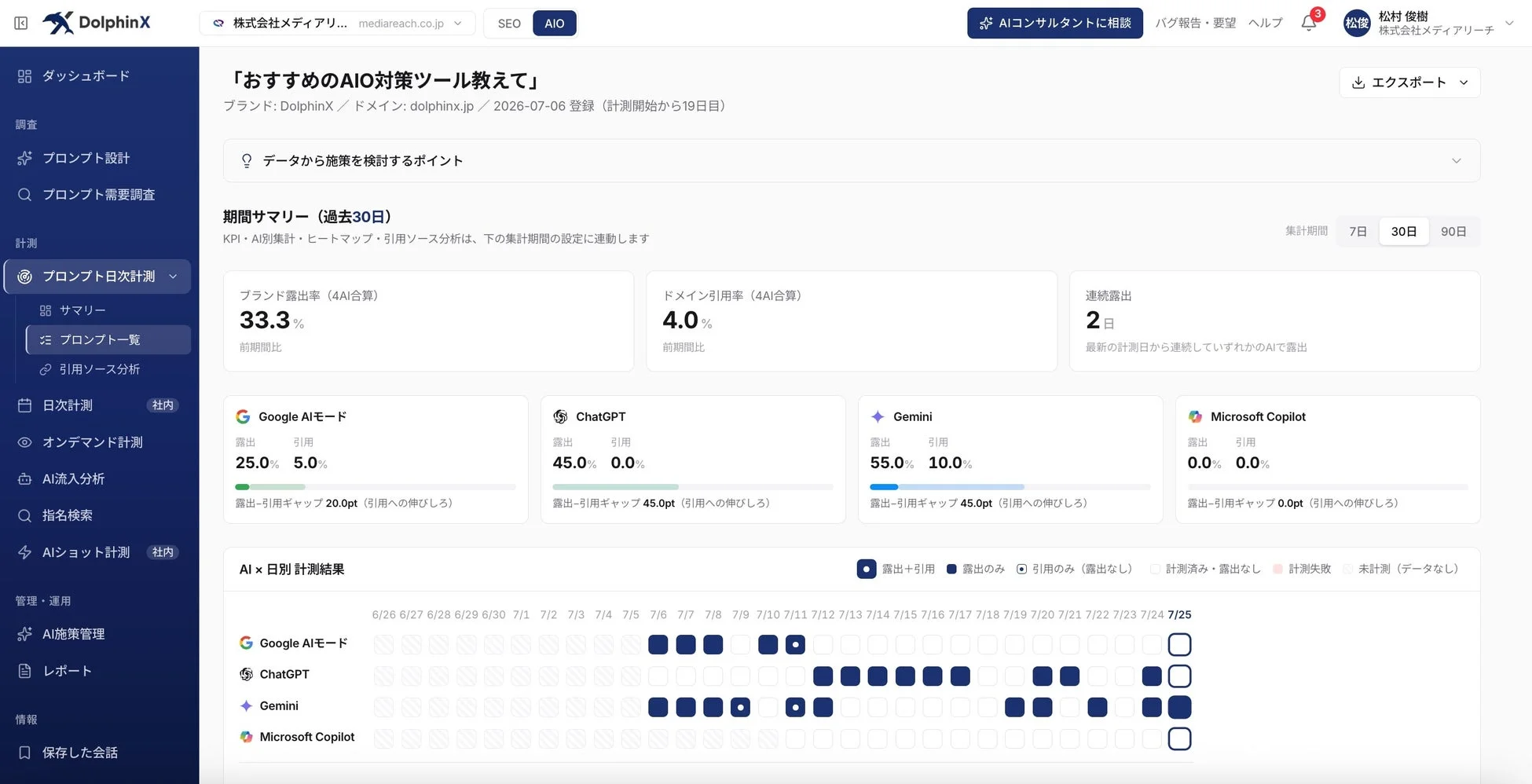Screen dimensions: 1532x784
Task: Click the Copilot logo in the Microsoft Copilot card
Action: (1195, 416)
